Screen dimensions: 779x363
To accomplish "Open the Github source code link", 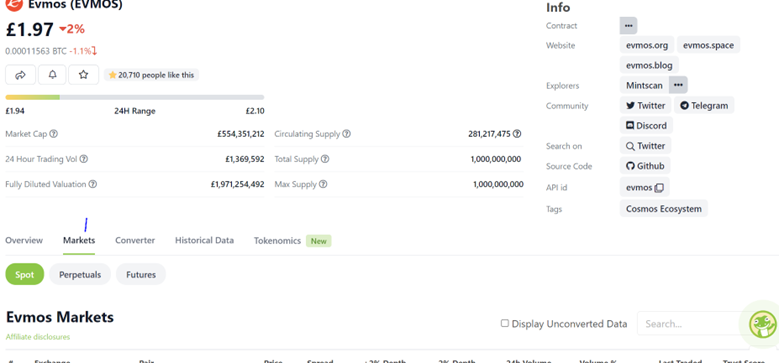I will tap(645, 166).
